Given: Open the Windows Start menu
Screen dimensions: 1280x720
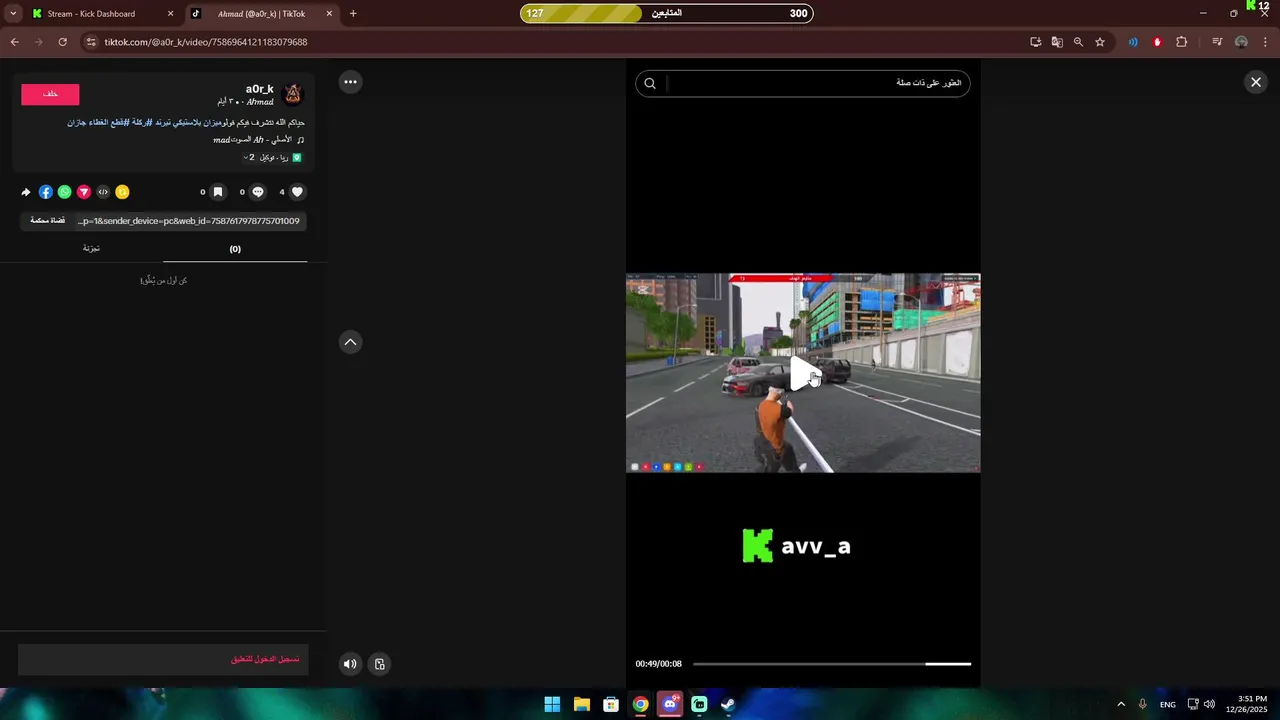Looking at the screenshot, I should pyautogui.click(x=552, y=704).
